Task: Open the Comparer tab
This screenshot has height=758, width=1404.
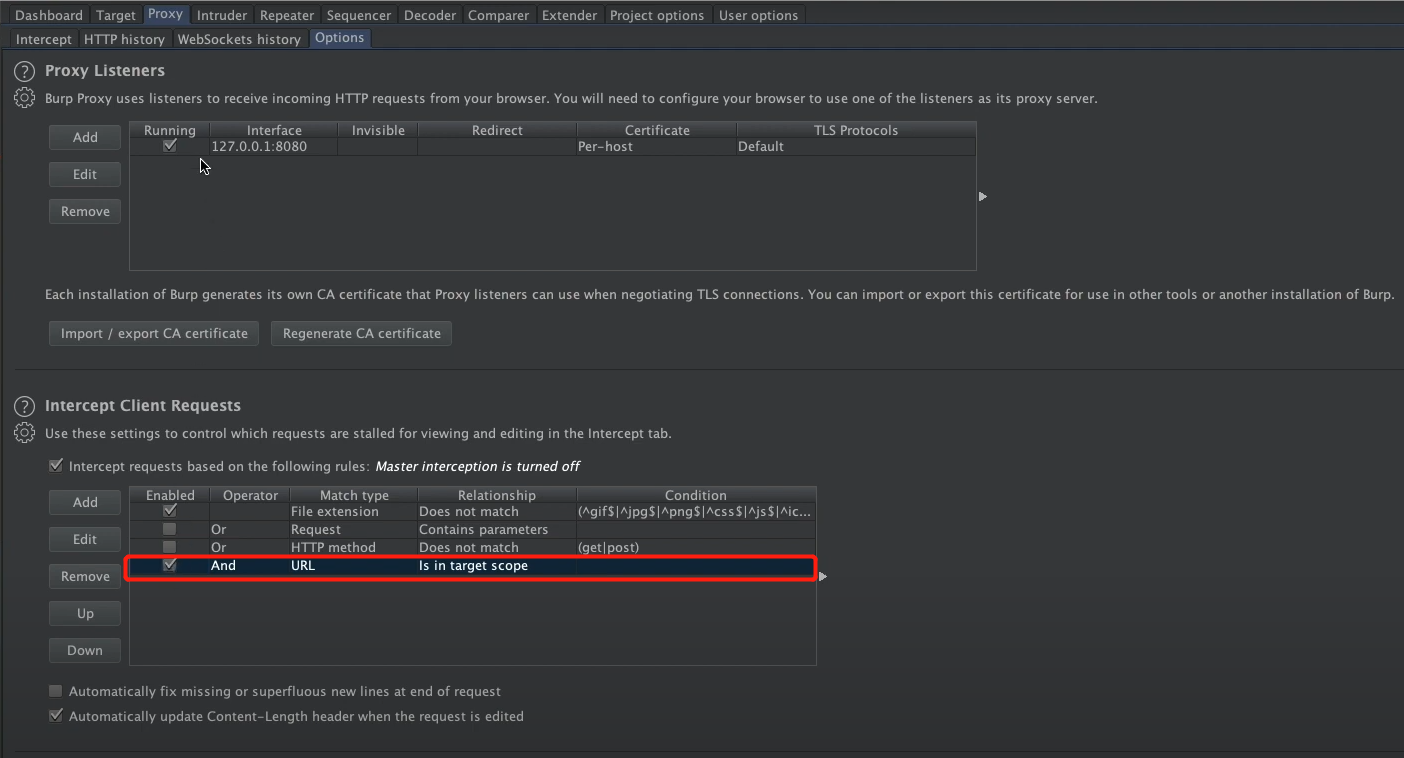Action: click(x=499, y=15)
